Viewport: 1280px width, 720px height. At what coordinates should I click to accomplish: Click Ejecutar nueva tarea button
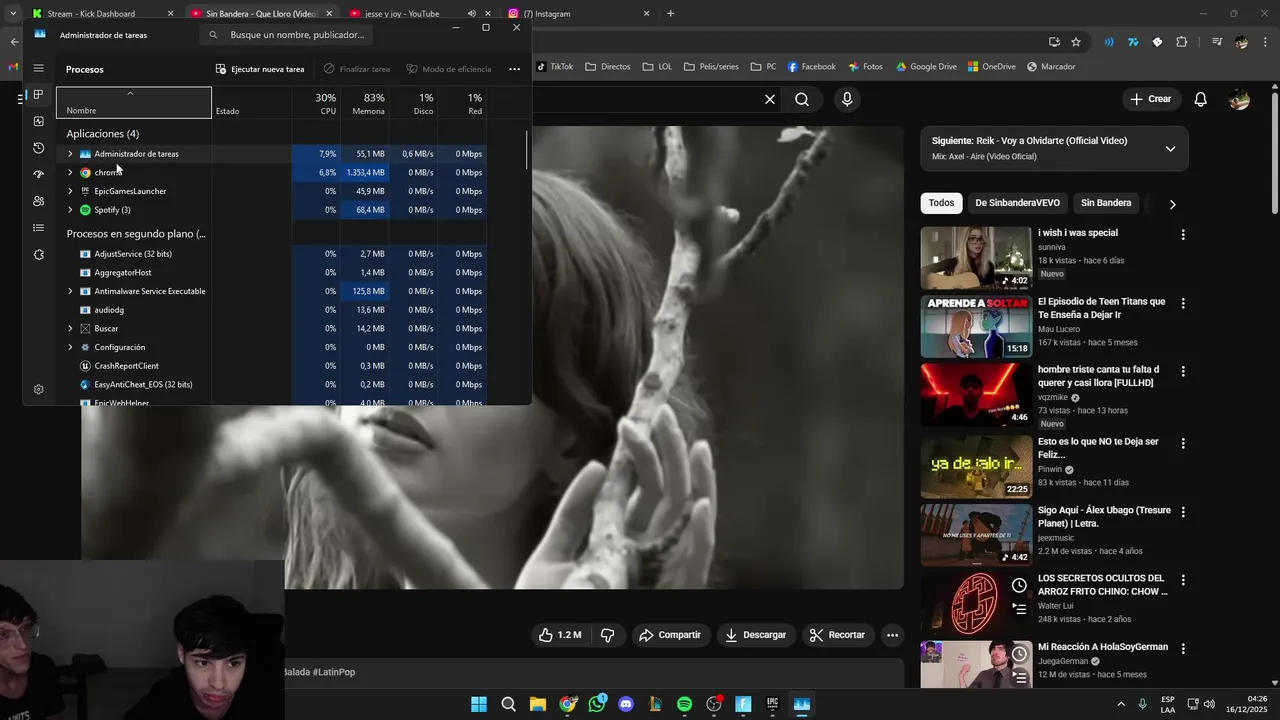(x=260, y=69)
